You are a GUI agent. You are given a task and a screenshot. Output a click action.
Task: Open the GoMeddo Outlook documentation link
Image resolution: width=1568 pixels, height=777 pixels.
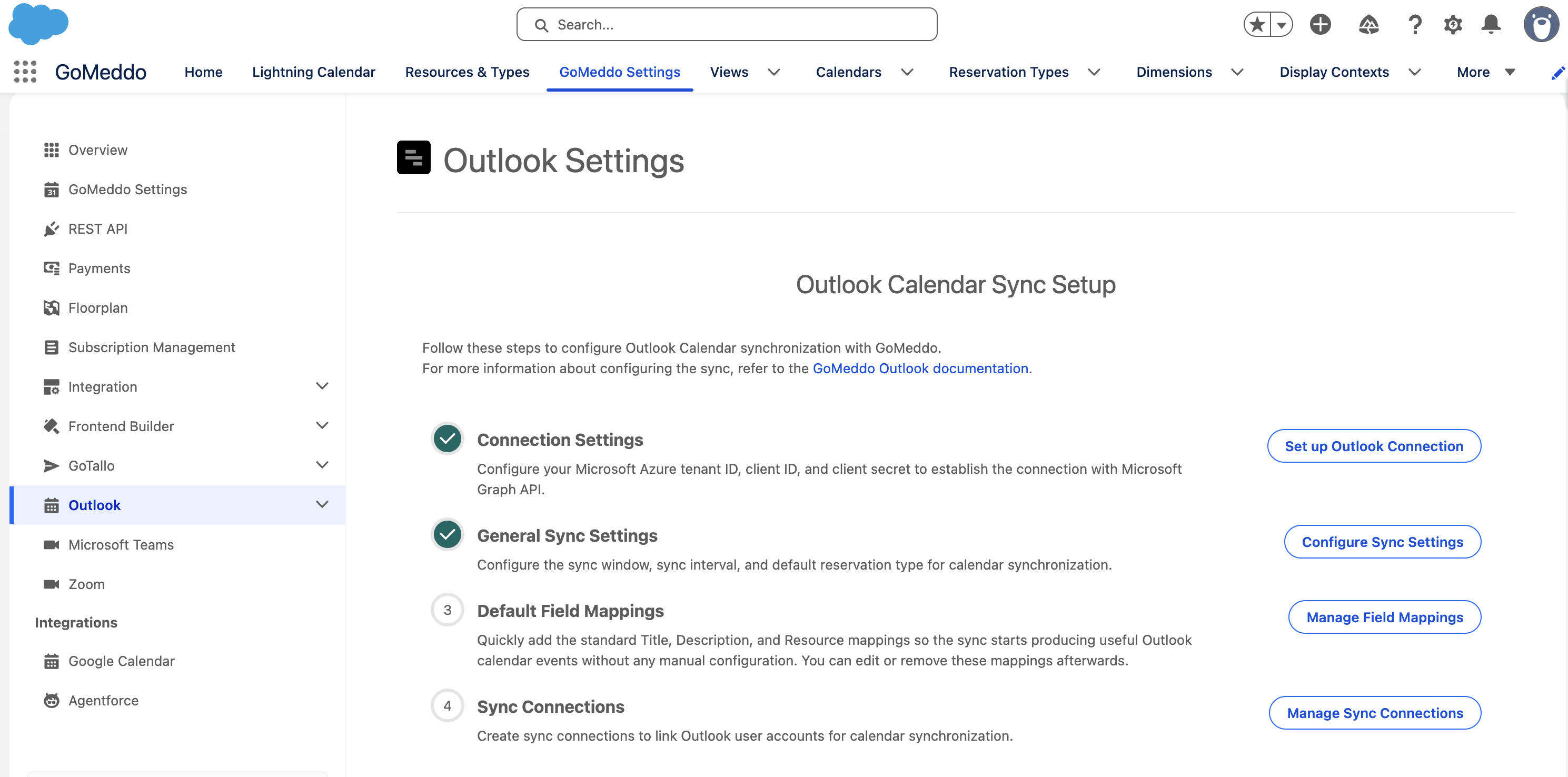(x=920, y=368)
